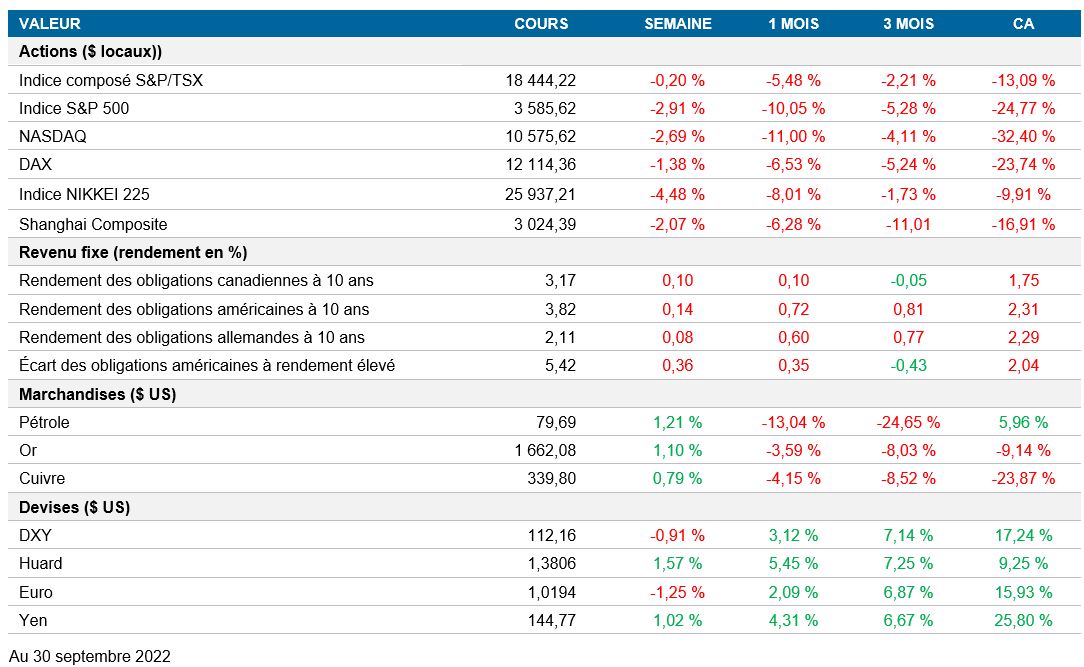Click the S&P 500 weekly change -2,91 %

point(677,108)
